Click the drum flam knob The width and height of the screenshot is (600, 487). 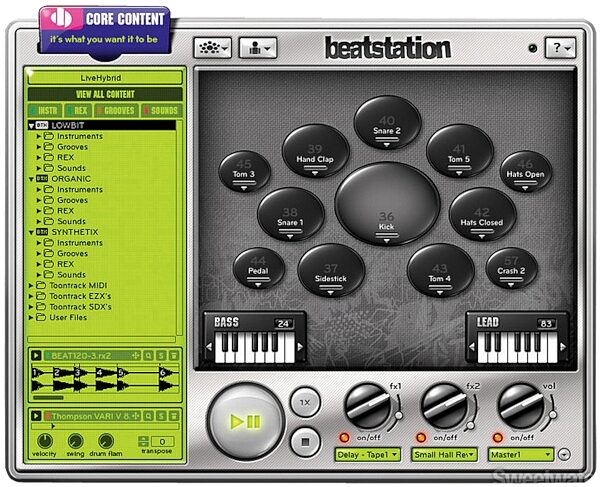(106, 441)
